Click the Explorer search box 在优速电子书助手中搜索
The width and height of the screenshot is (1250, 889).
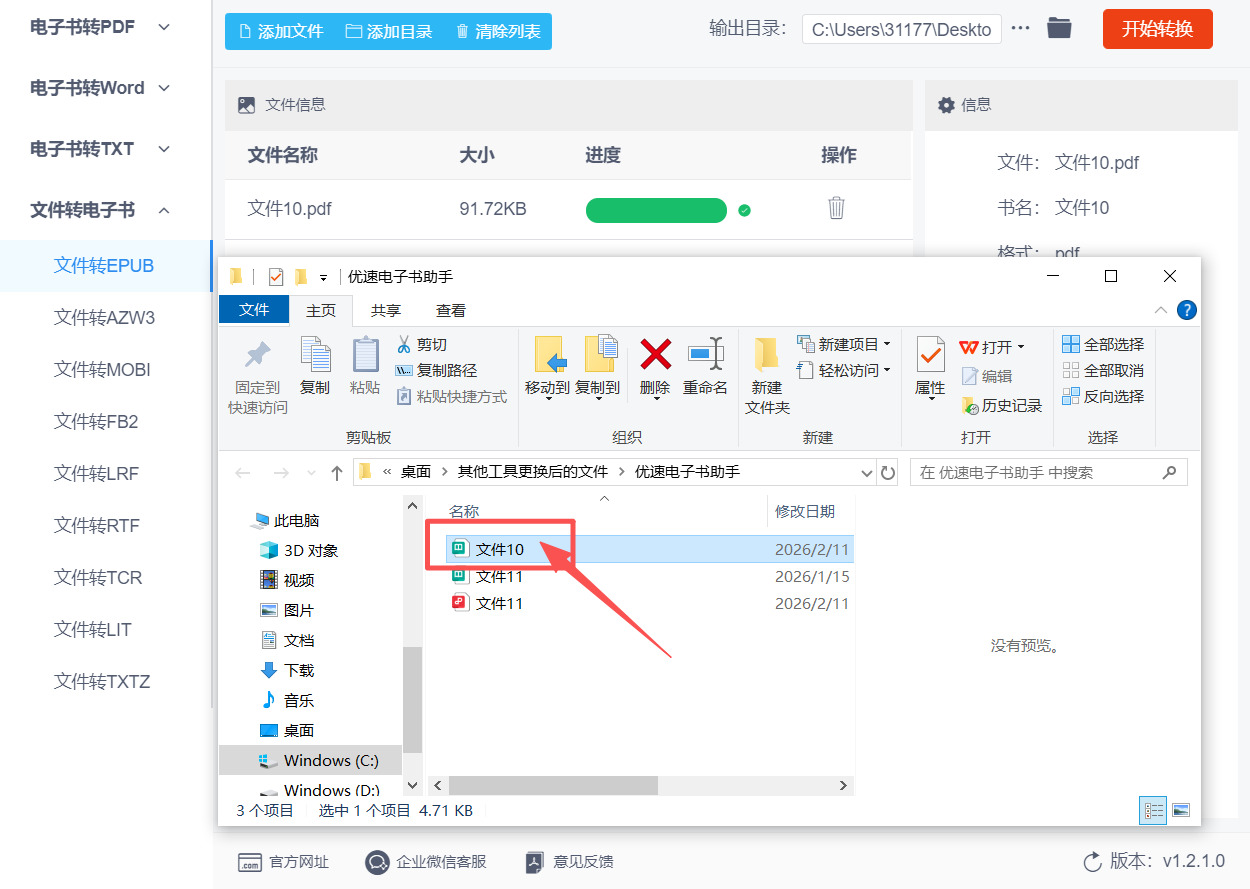(x=1048, y=471)
